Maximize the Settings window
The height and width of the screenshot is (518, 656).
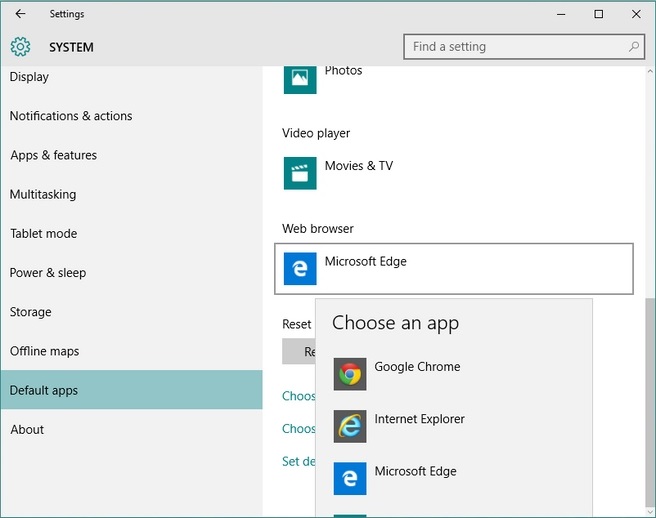point(599,14)
